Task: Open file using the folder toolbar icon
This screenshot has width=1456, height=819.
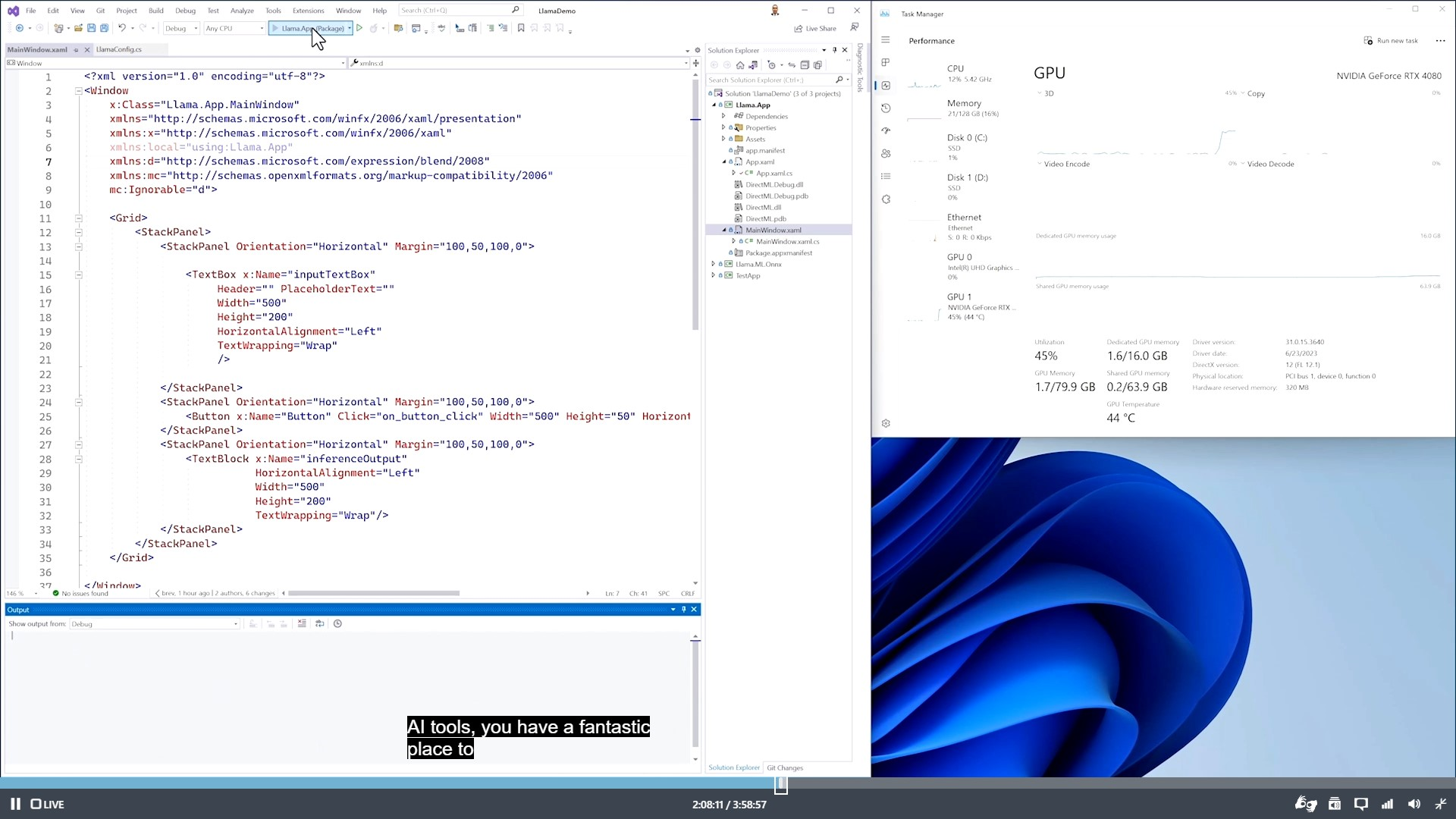Action: click(78, 28)
